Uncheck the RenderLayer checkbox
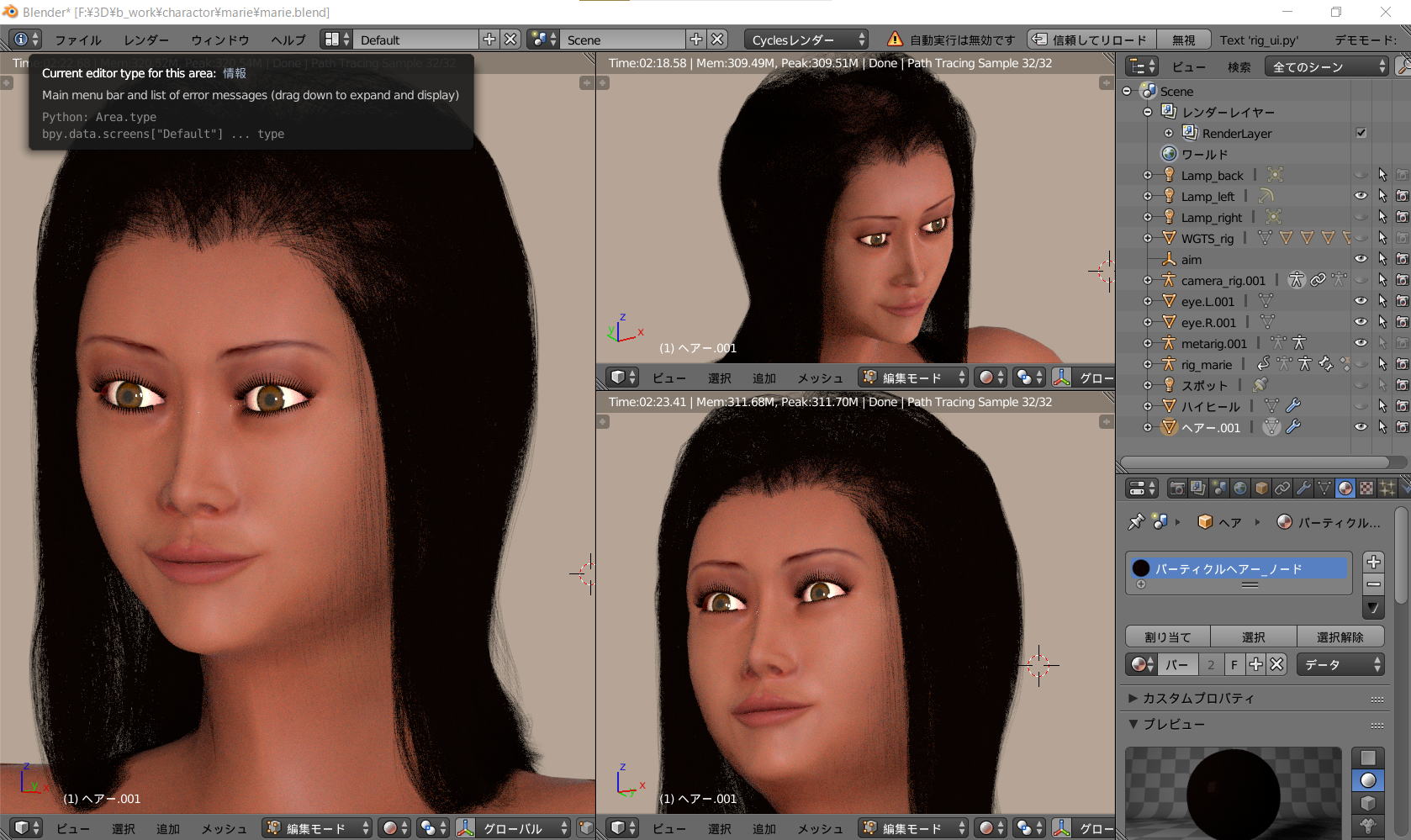1411x840 pixels. [x=1361, y=133]
